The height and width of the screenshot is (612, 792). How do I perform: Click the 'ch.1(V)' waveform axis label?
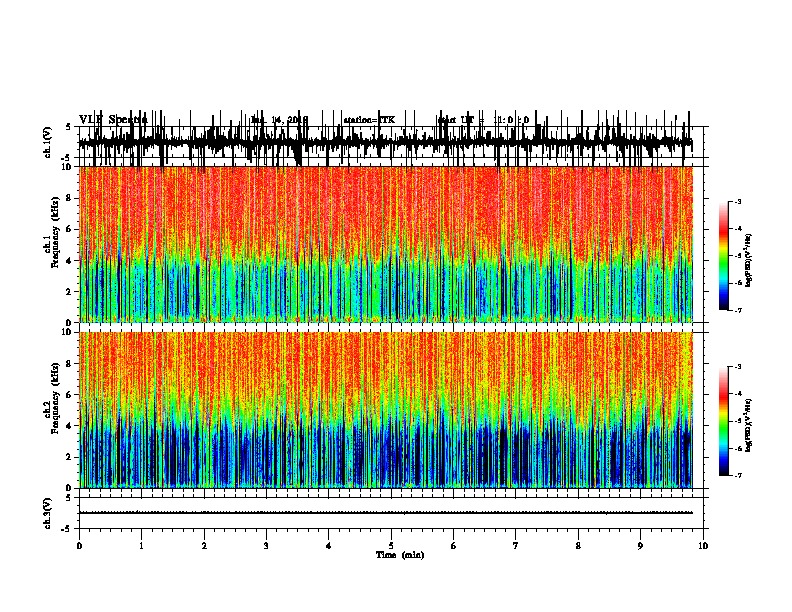click(x=48, y=142)
